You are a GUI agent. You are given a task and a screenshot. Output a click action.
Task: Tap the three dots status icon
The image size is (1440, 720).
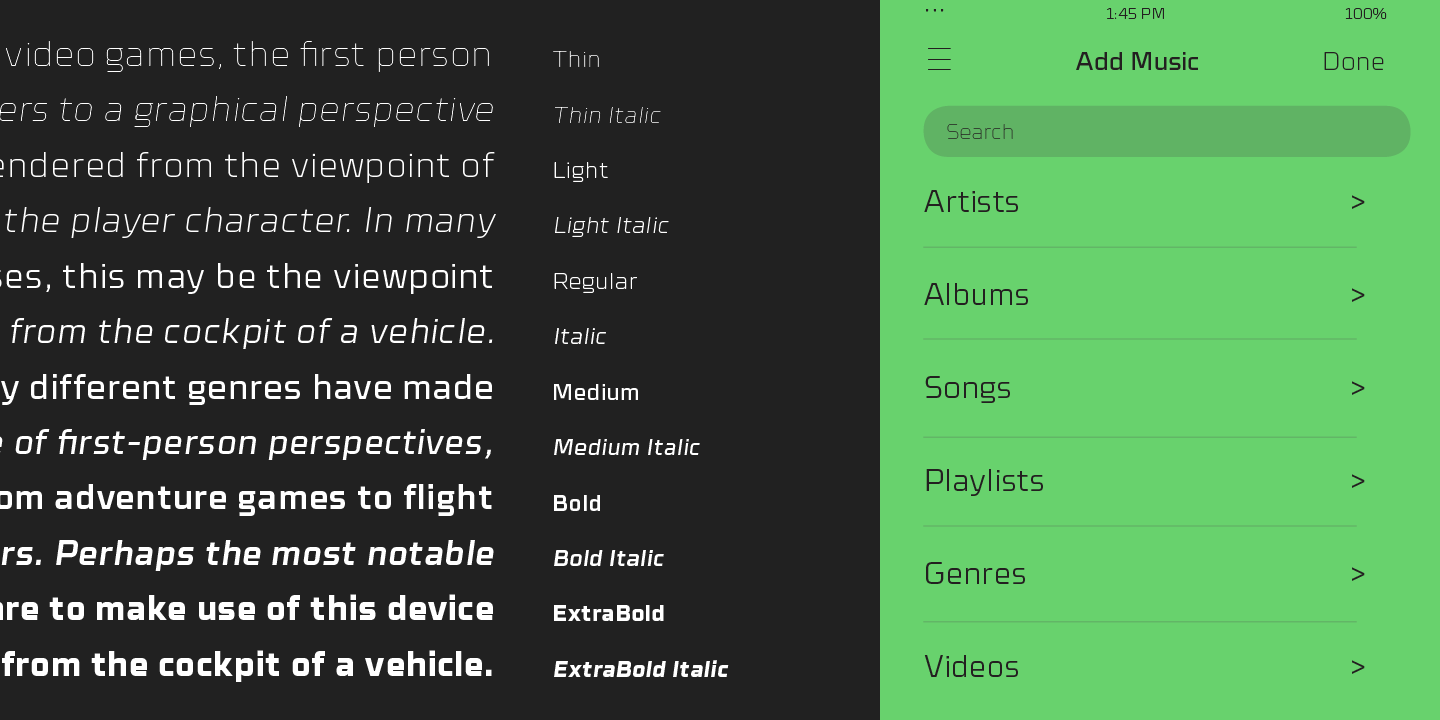click(934, 11)
